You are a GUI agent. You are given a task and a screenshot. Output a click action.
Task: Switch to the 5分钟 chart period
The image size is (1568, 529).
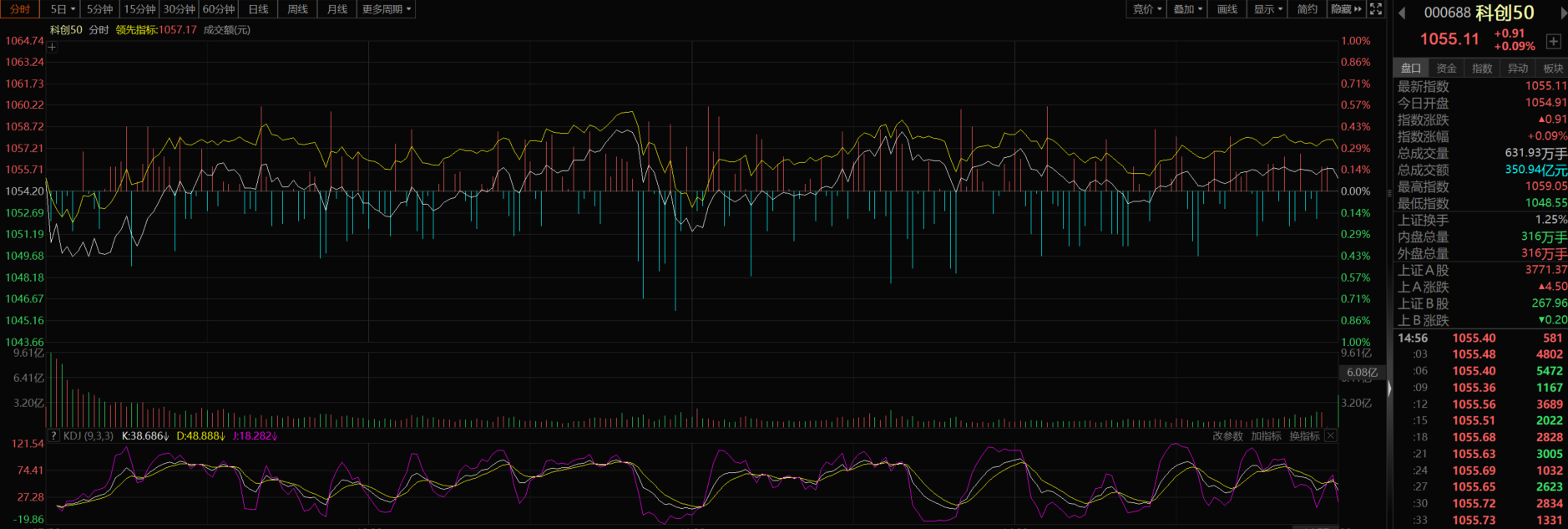pos(99,9)
